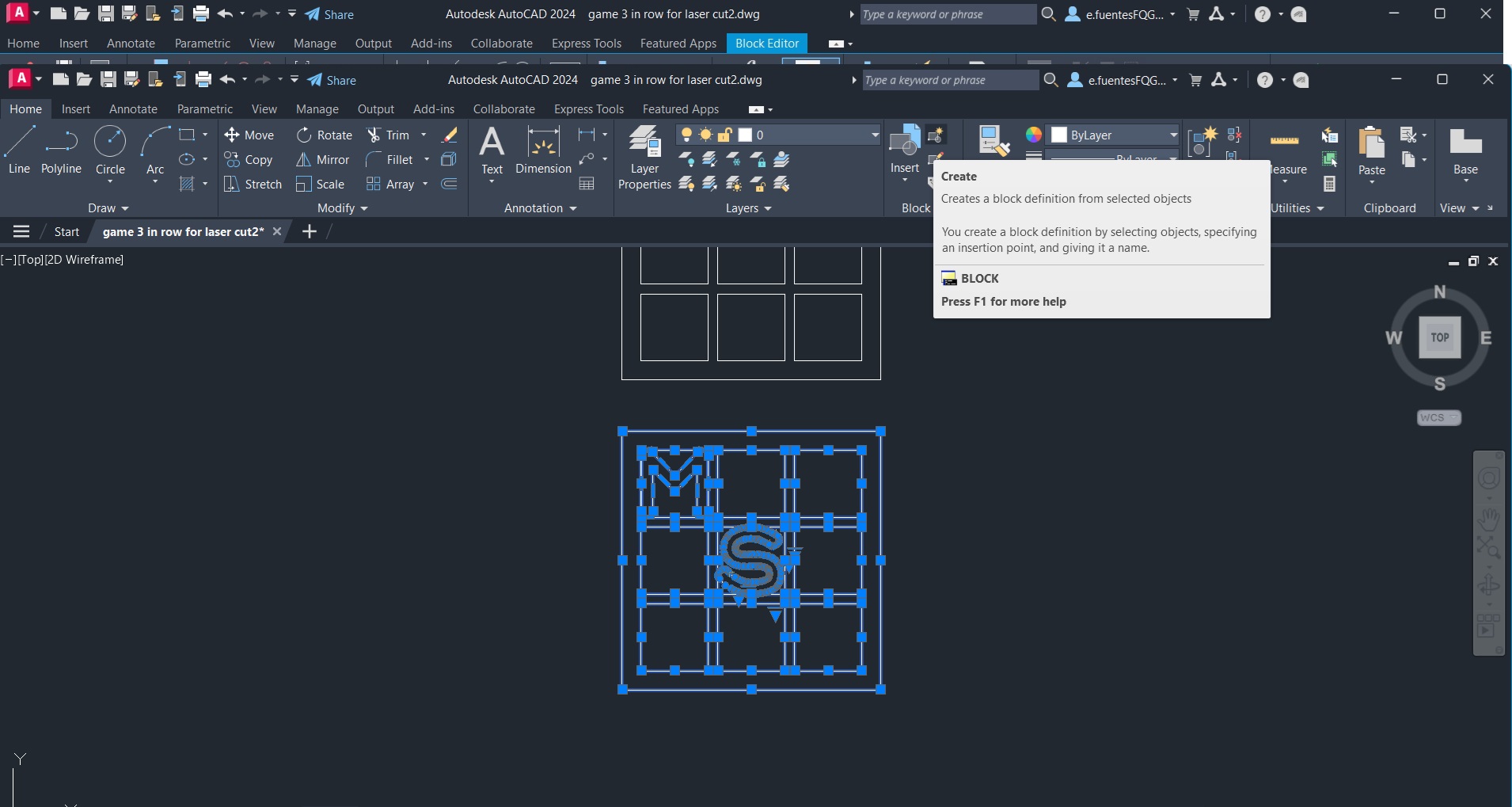The width and height of the screenshot is (1512, 807).
Task: Click the Create Block icon in Block panel
Action: (x=936, y=135)
